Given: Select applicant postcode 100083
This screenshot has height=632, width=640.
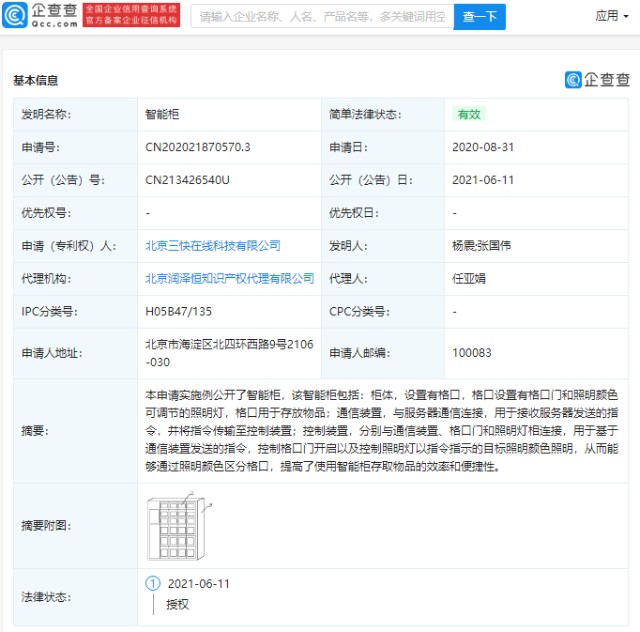Looking at the screenshot, I should (x=471, y=353).
